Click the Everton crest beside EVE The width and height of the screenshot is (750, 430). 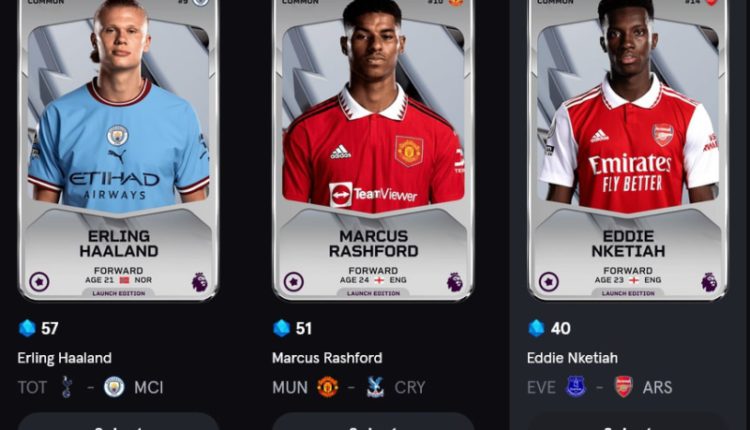click(576, 387)
